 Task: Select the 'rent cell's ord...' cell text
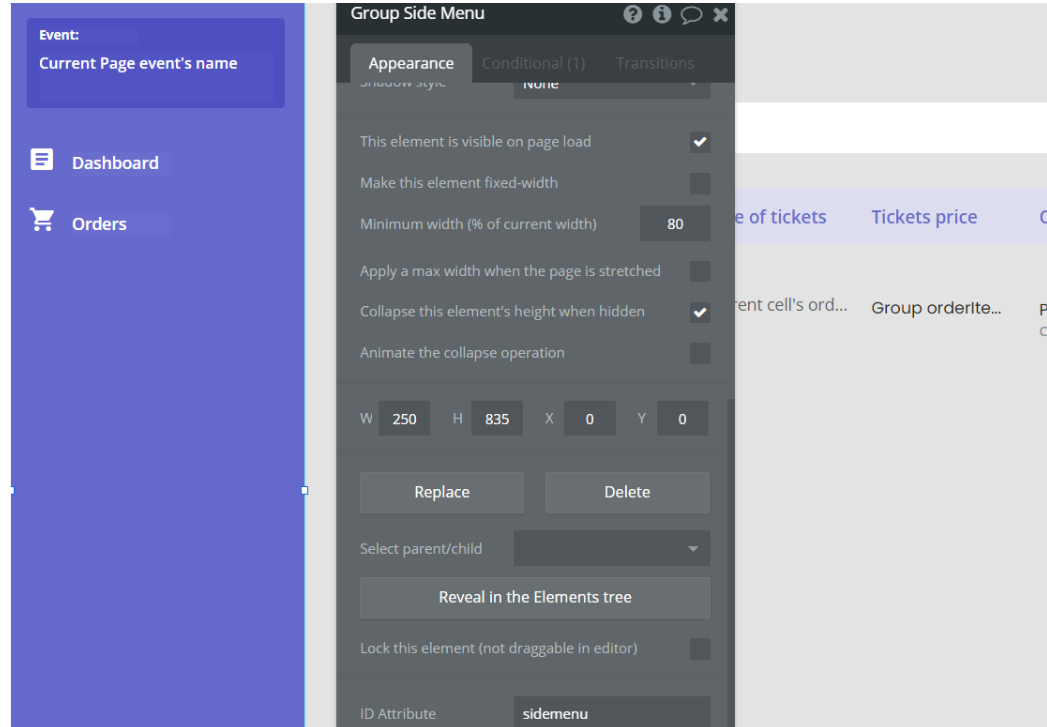point(791,305)
